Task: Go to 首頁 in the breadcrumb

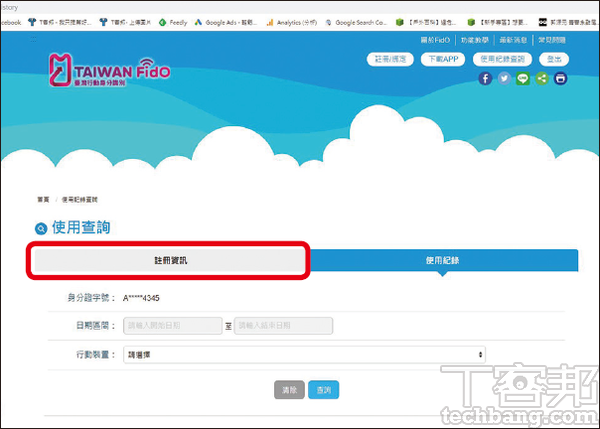Action: point(43,200)
